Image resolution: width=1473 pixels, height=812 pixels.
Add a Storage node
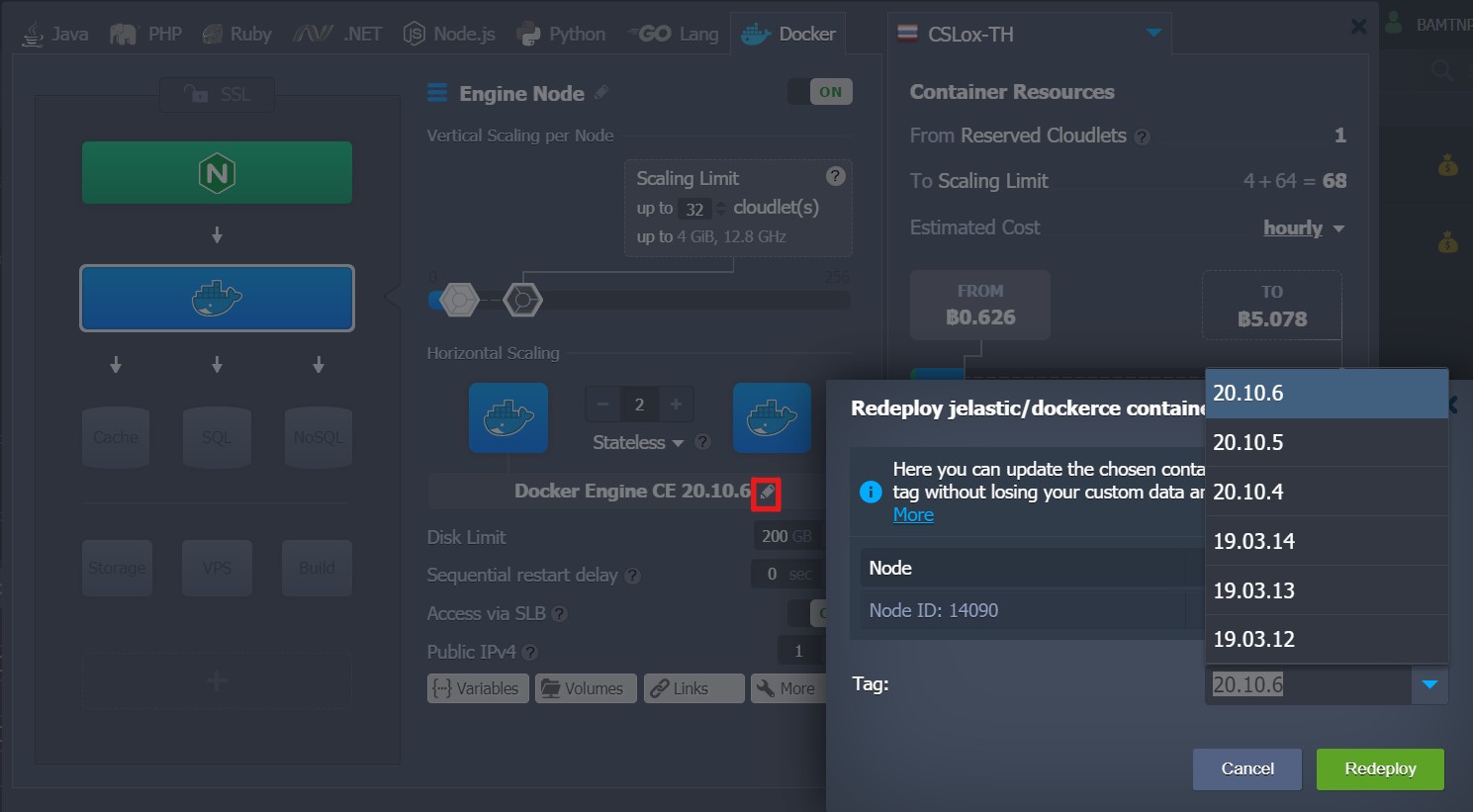(x=117, y=568)
